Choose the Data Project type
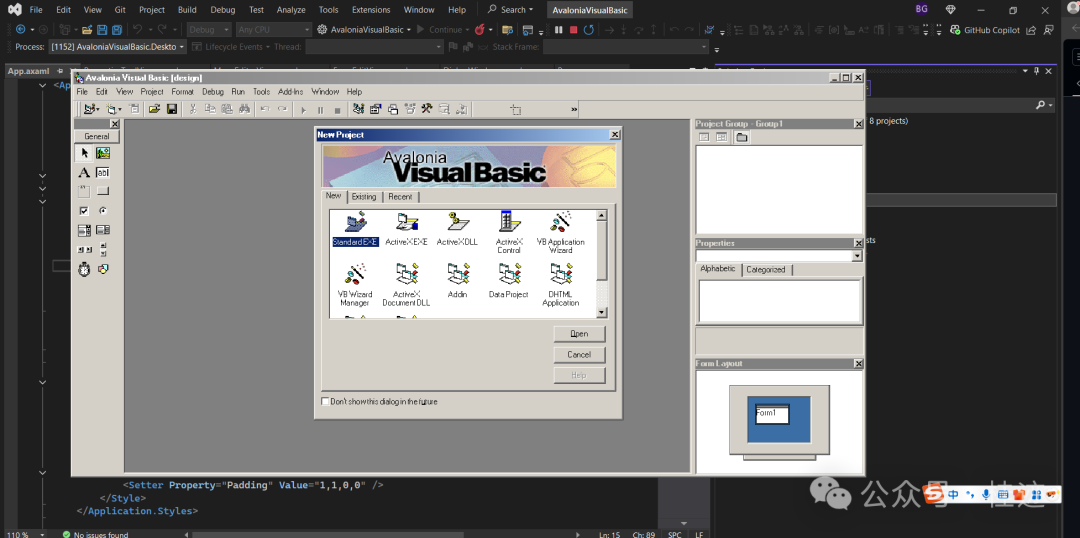This screenshot has height=538, width=1080. (x=509, y=281)
